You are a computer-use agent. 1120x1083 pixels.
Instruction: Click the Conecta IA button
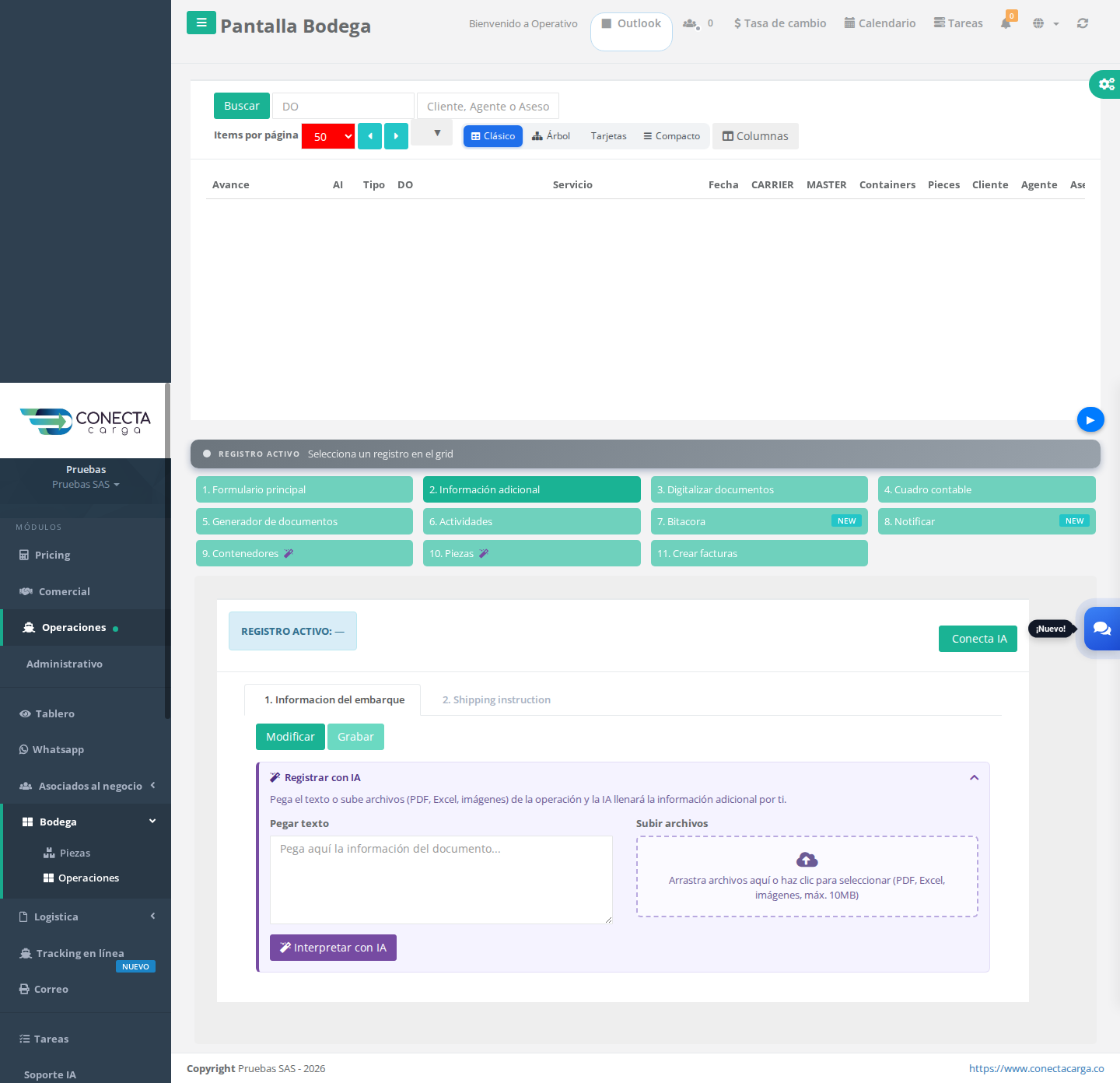[x=978, y=639]
